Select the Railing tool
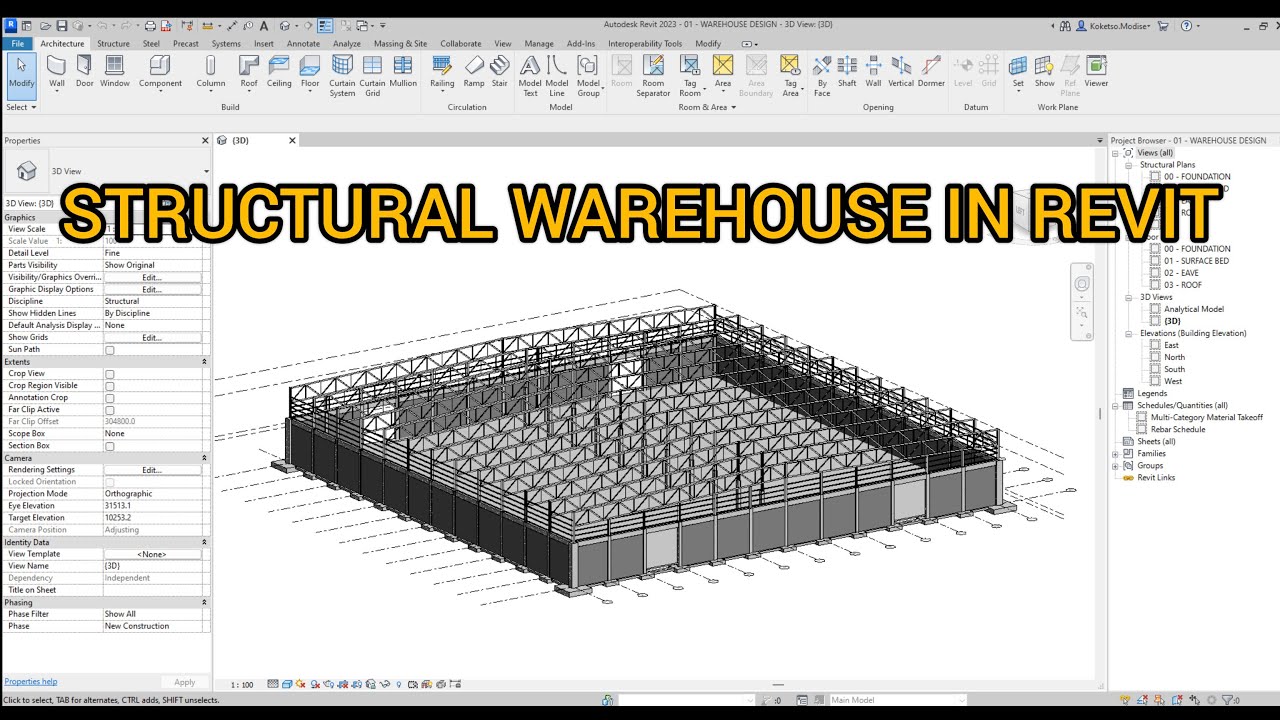The image size is (1280, 720). pos(442,72)
